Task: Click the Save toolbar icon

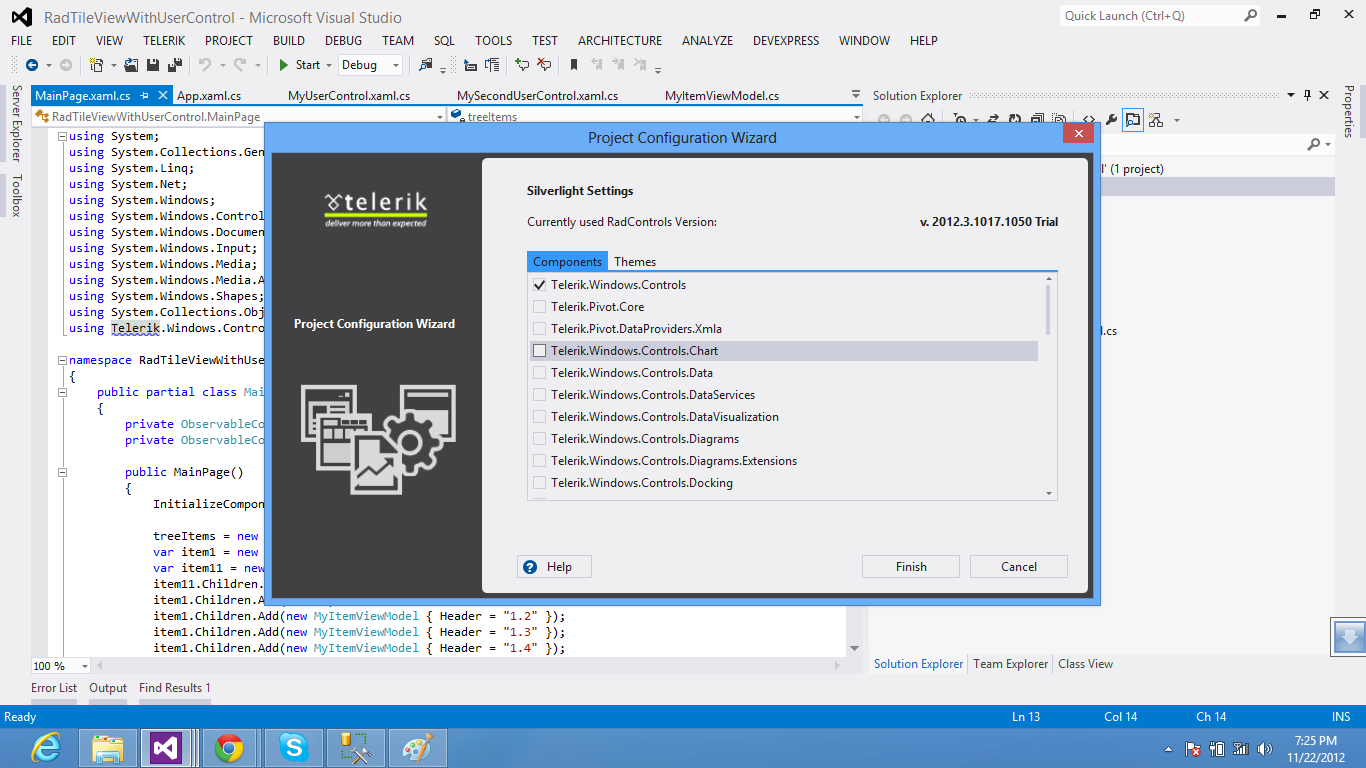Action: 153,65
